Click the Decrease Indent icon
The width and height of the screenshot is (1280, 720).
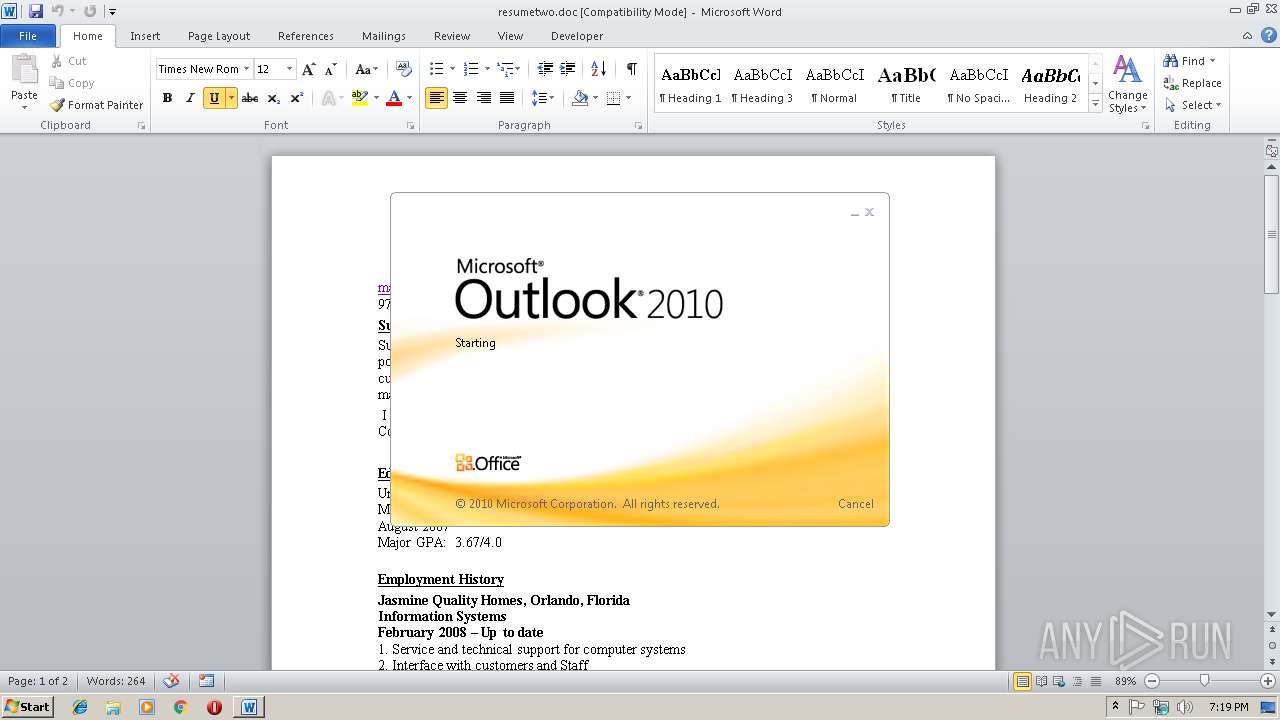[x=545, y=69]
